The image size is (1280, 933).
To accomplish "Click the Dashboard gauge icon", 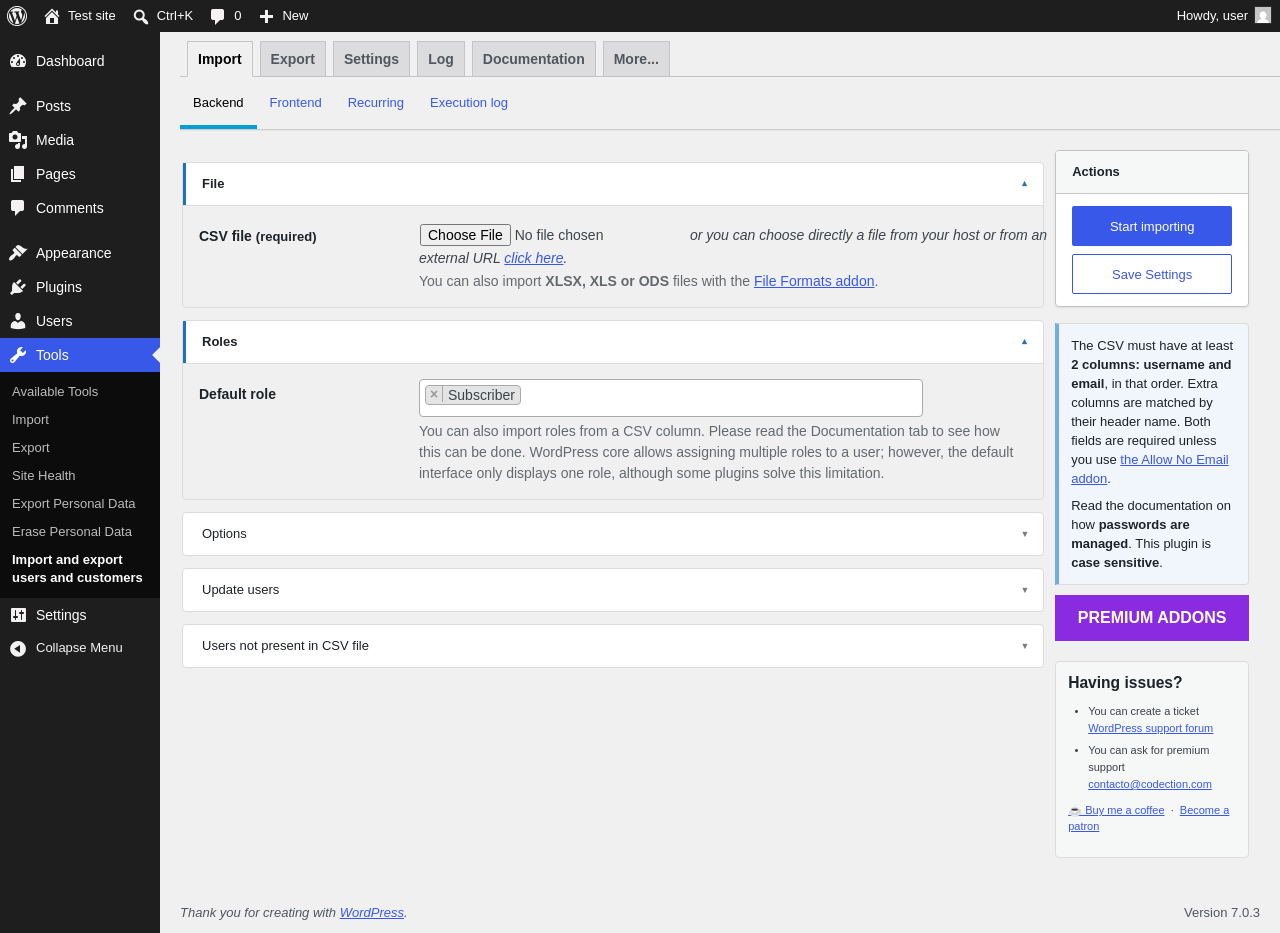I will [18, 61].
